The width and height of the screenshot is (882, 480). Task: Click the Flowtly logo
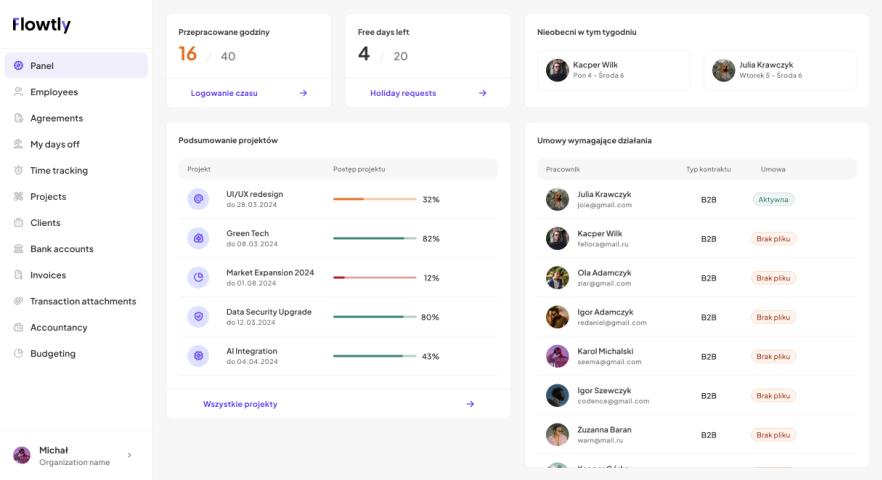pos(41,25)
